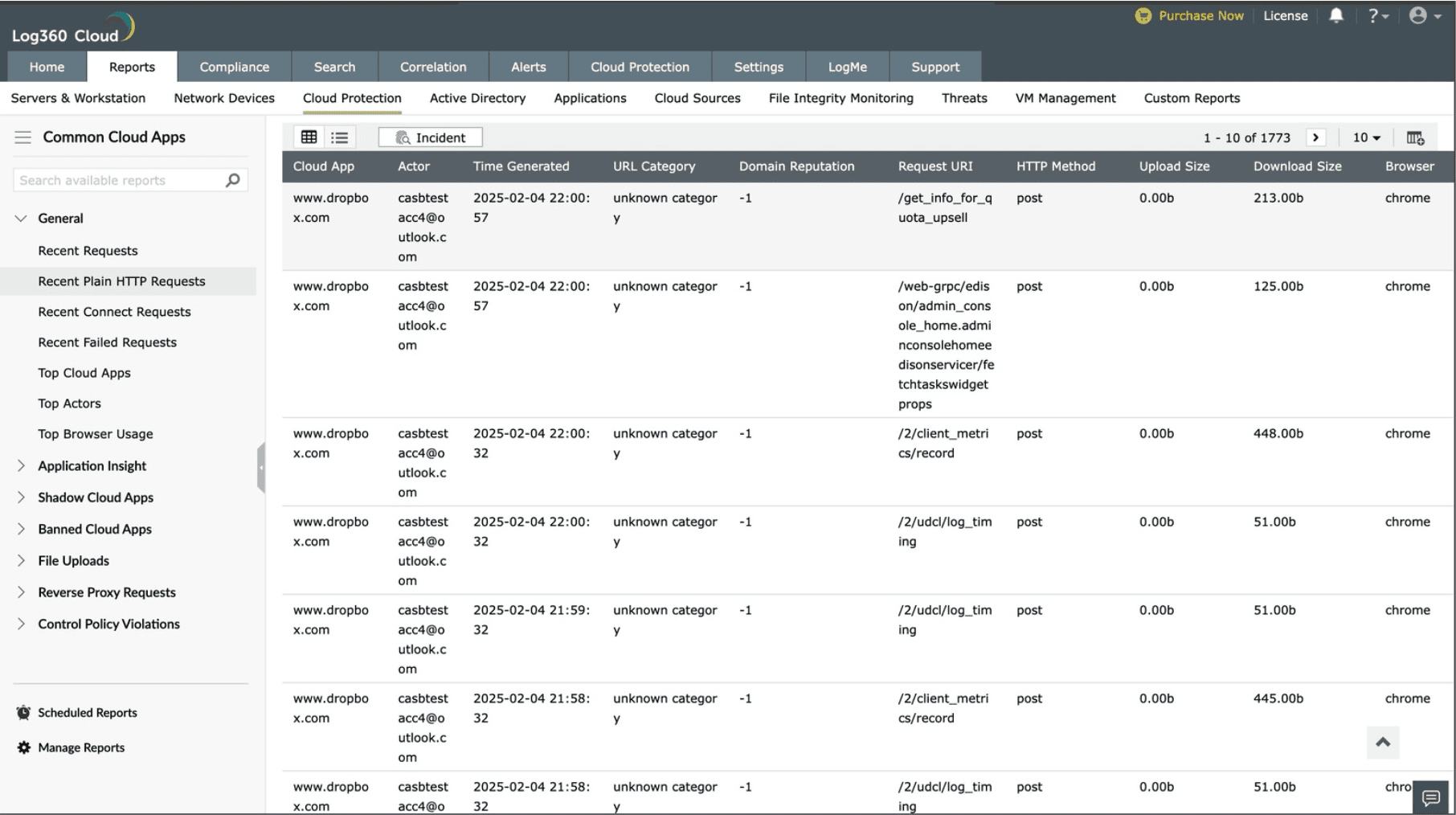Open the Alerts tab
Image resolution: width=1456 pixels, height=815 pixels.
click(528, 67)
